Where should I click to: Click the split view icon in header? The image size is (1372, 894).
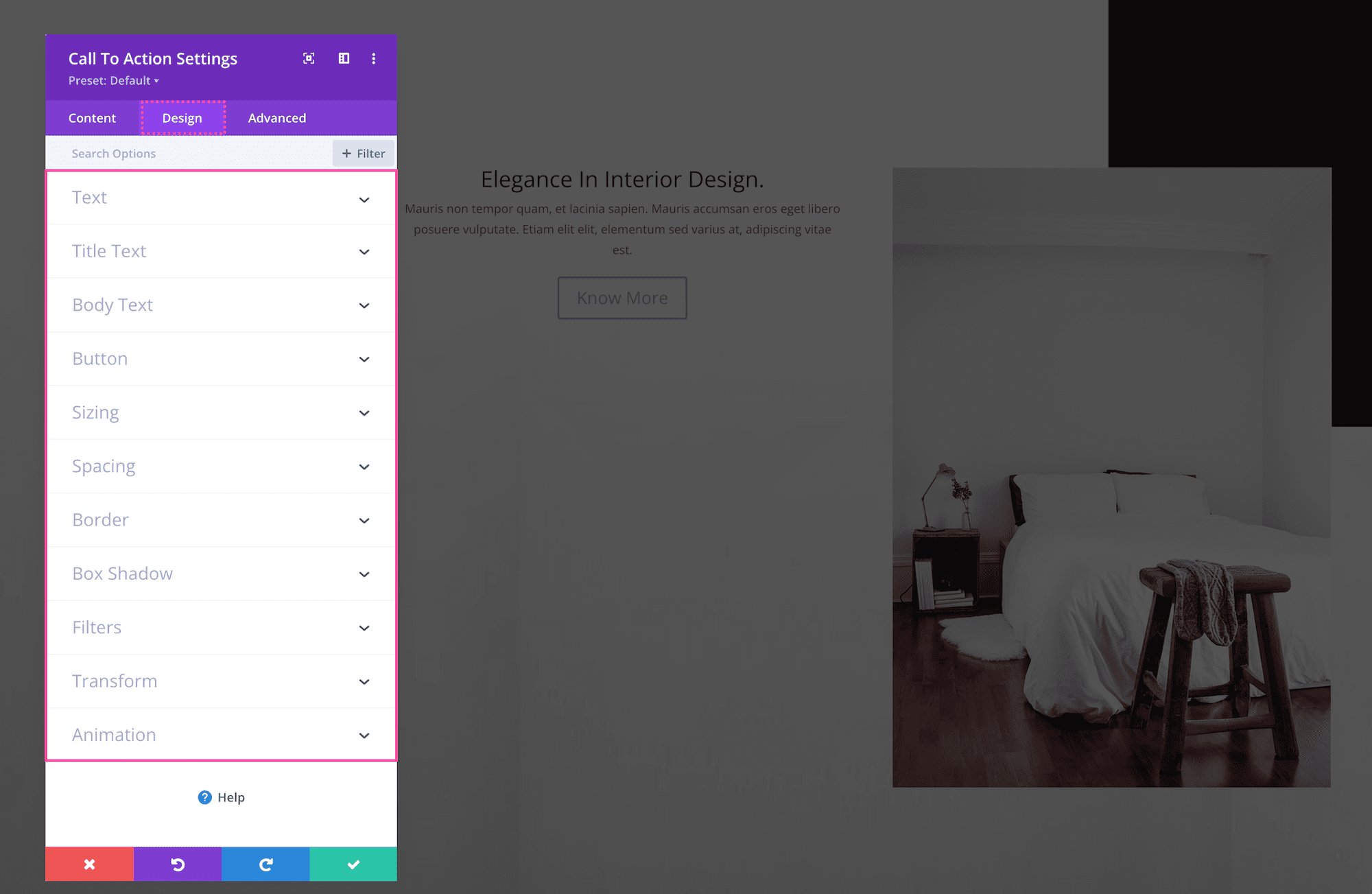pyautogui.click(x=343, y=58)
